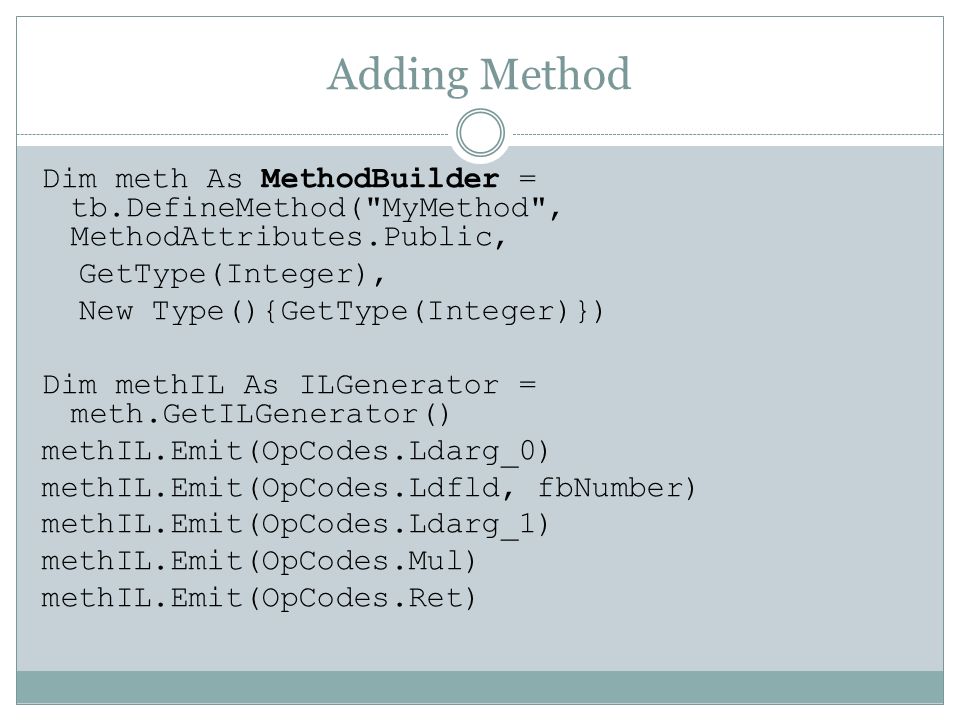Image resolution: width=960 pixels, height=720 pixels.
Task: Click the 'Dim meth As' text
Action: 142,179
